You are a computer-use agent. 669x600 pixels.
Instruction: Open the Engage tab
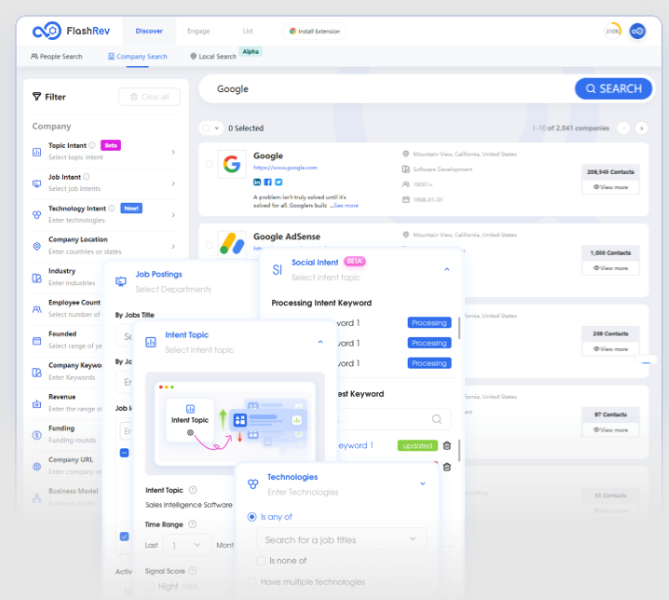pyautogui.click(x=199, y=31)
